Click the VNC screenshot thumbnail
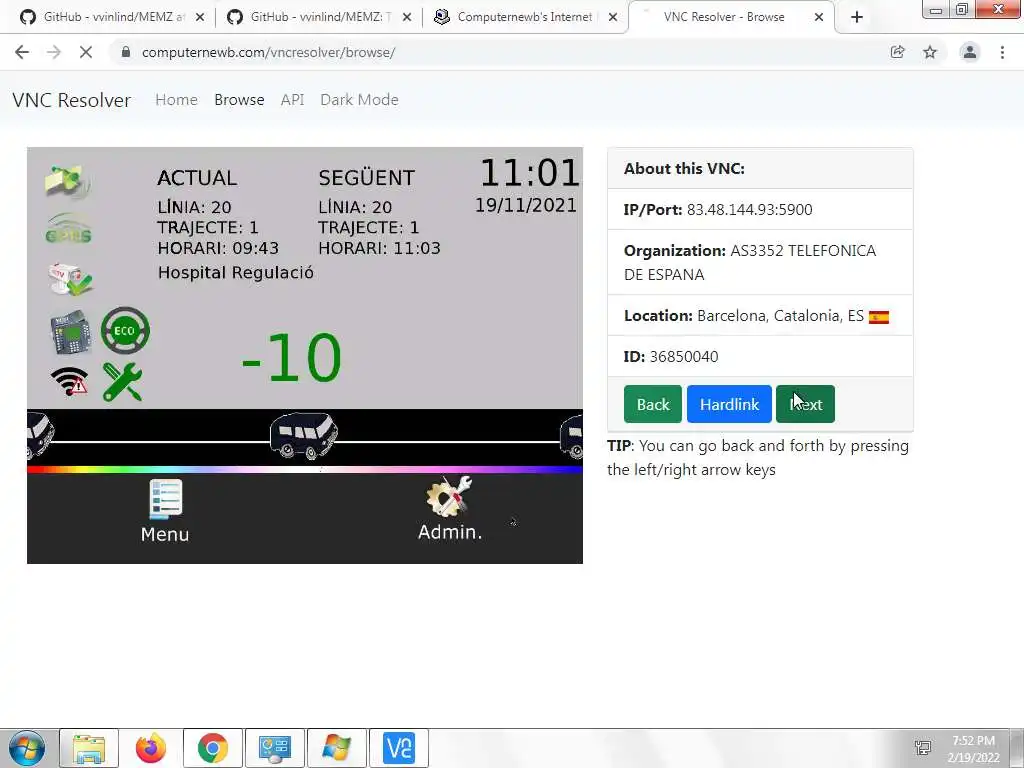The image size is (1024, 768). (x=305, y=355)
